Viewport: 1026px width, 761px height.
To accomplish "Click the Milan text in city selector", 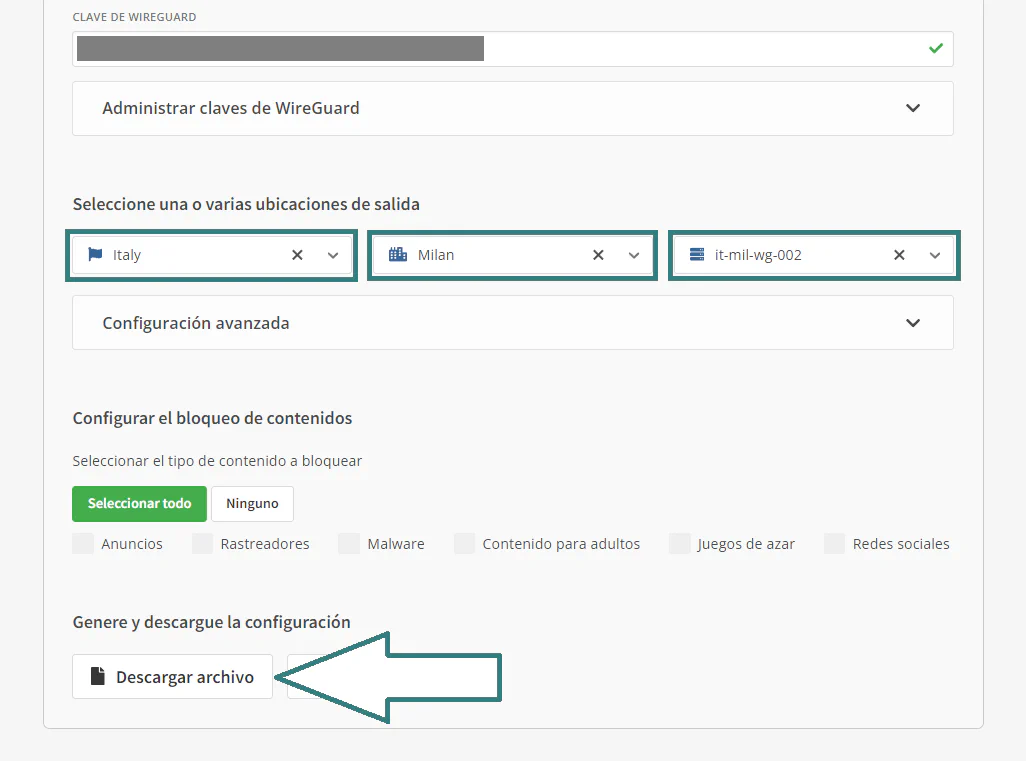I will coord(436,255).
